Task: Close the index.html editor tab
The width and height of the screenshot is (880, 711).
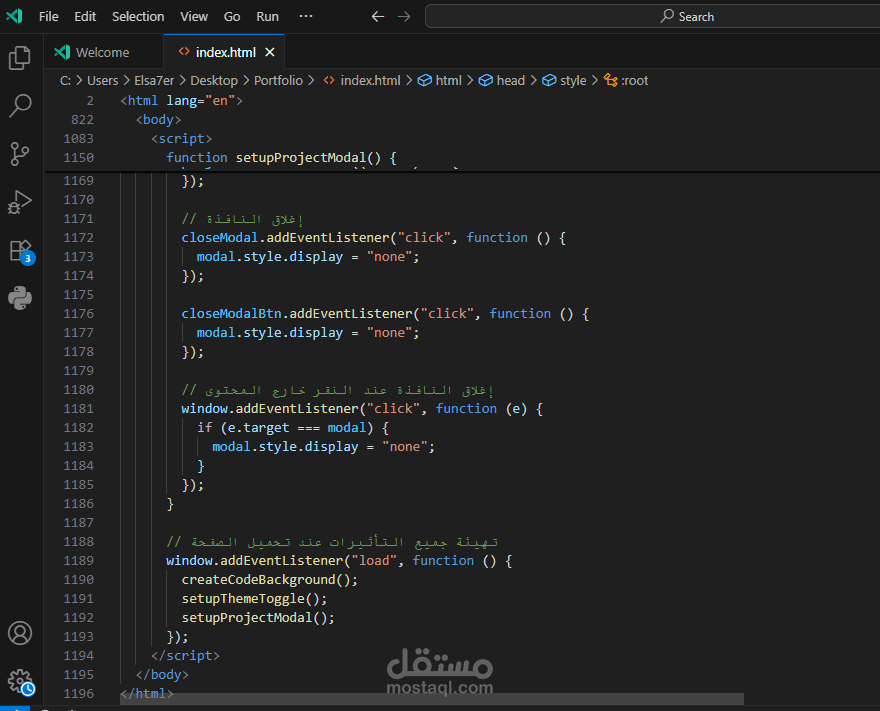Action: [x=270, y=52]
